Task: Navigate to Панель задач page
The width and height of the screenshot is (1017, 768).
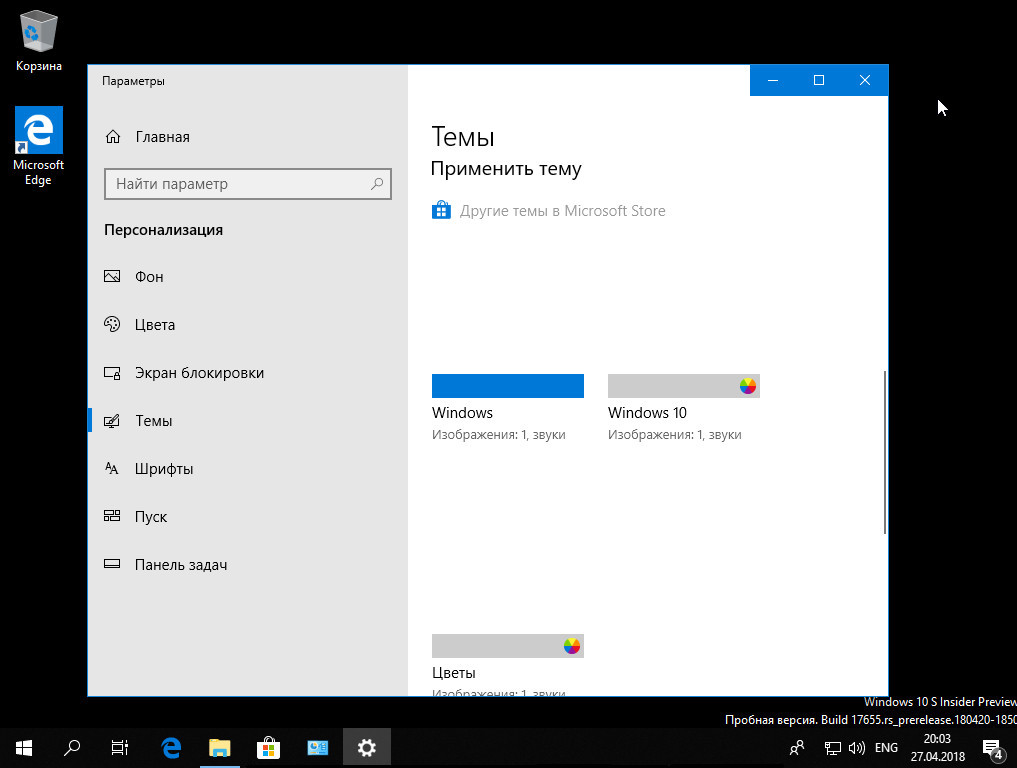Action: pos(247,564)
